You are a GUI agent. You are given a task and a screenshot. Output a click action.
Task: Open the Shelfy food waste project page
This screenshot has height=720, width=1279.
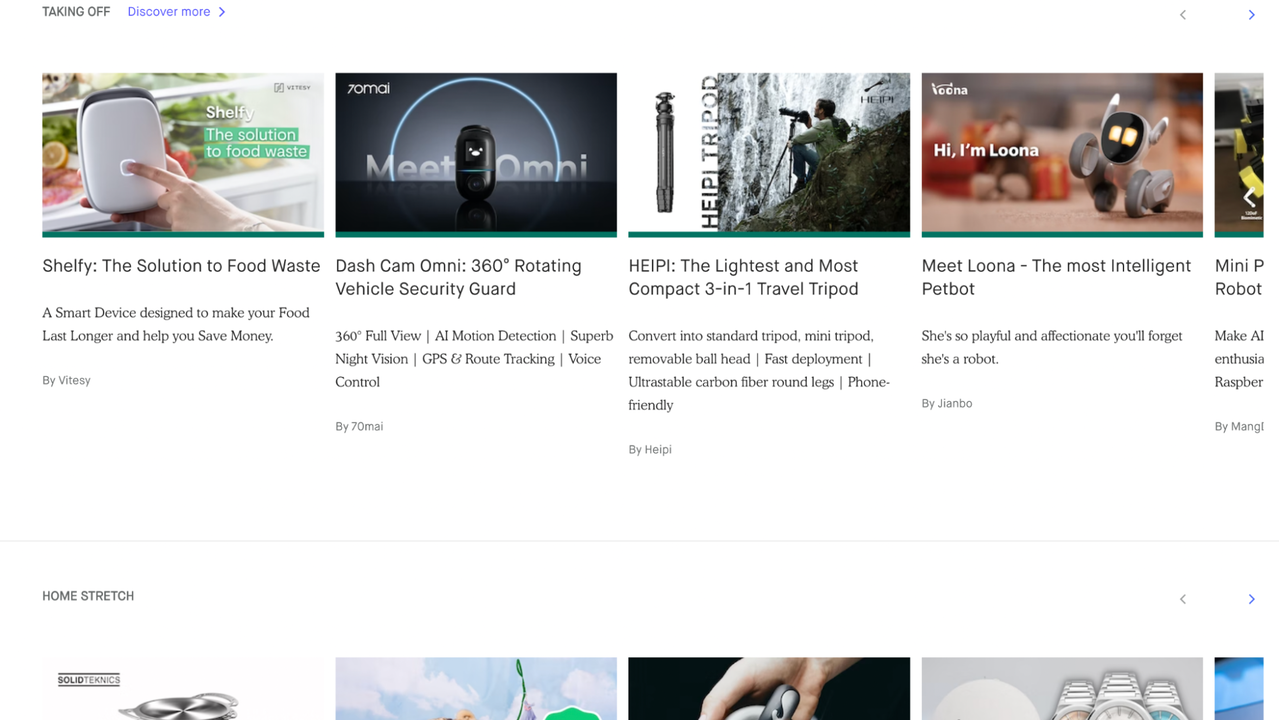[x=180, y=265]
